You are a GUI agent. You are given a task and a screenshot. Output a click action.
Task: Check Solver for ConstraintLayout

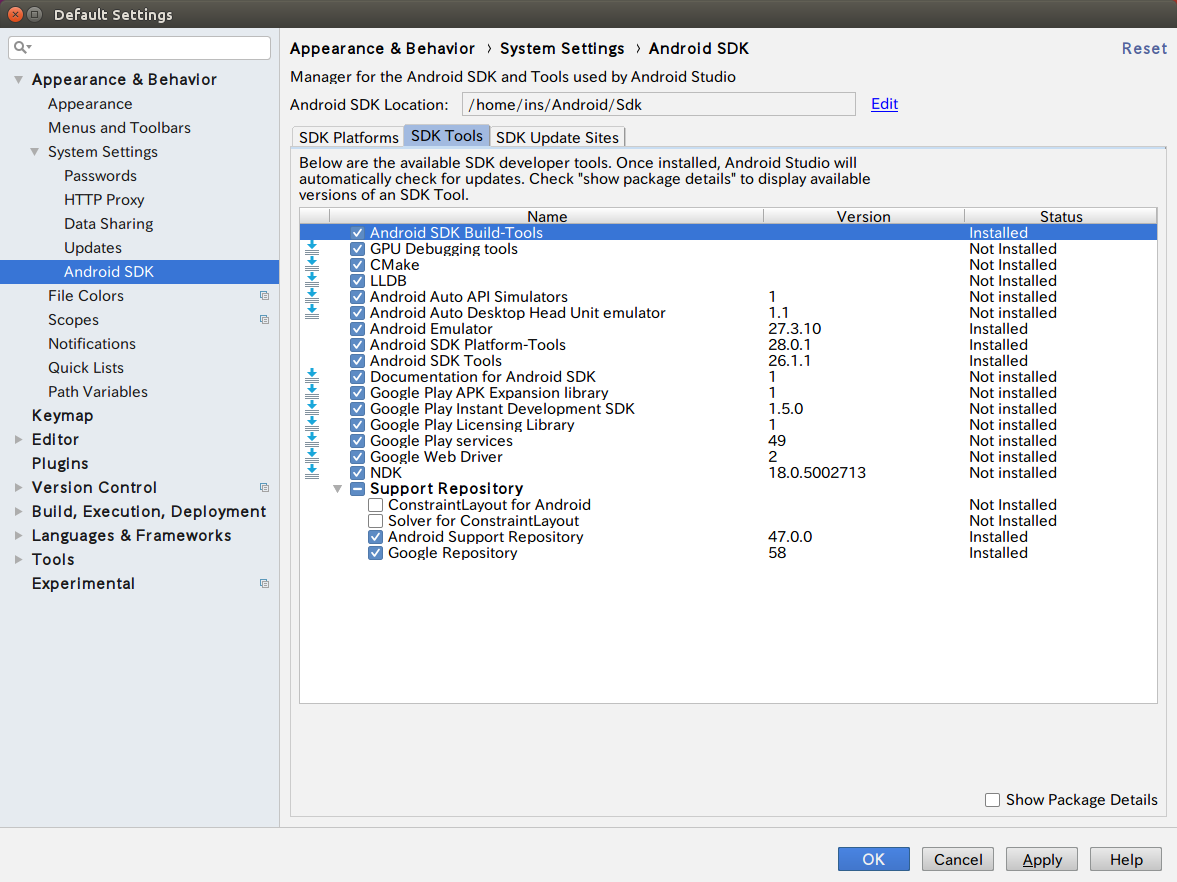375,521
